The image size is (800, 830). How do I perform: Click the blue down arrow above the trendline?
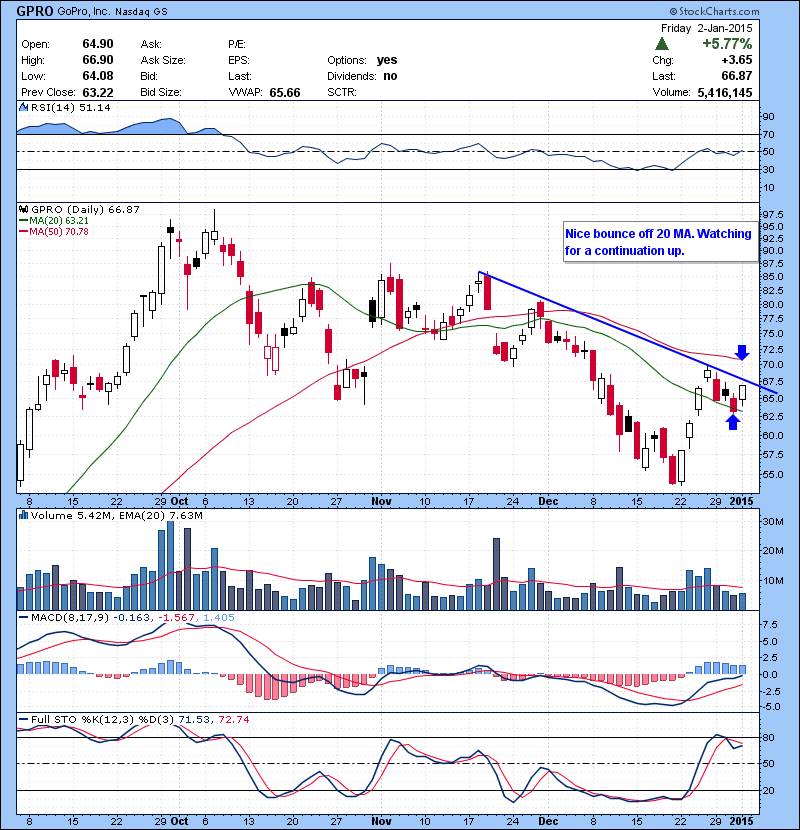click(741, 352)
